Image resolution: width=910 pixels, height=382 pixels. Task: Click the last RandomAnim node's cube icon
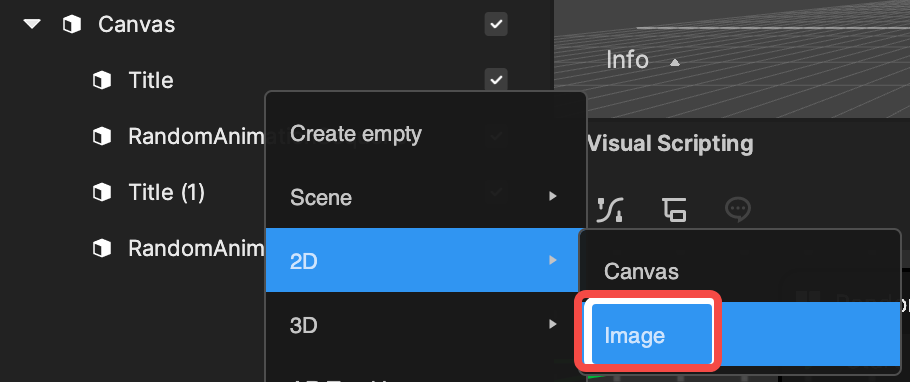pos(102,248)
